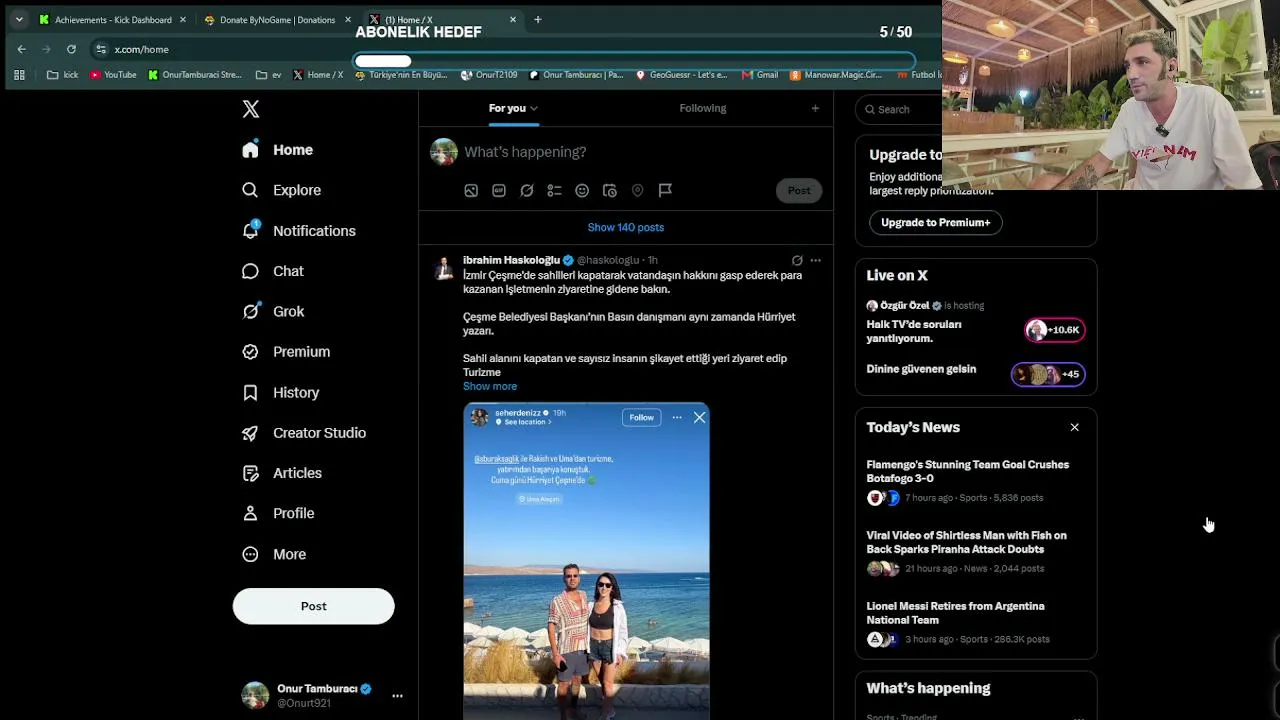Click the X search box
Screen dimensions: 1280x720
[900, 109]
